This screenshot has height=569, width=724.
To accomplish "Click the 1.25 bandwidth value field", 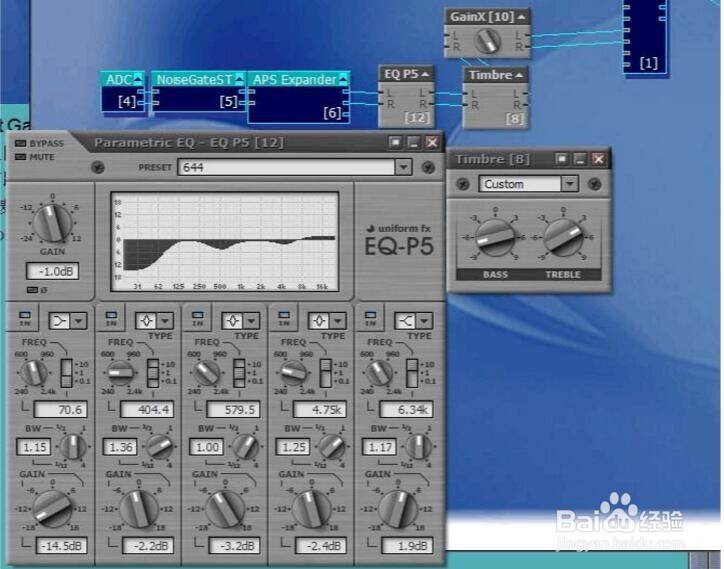I will (293, 447).
